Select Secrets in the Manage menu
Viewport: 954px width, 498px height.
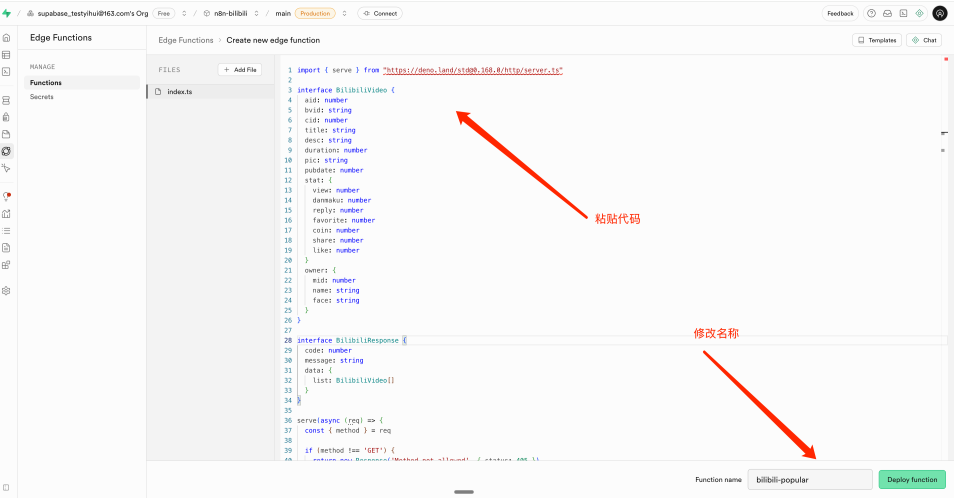pyautogui.click(x=42, y=97)
